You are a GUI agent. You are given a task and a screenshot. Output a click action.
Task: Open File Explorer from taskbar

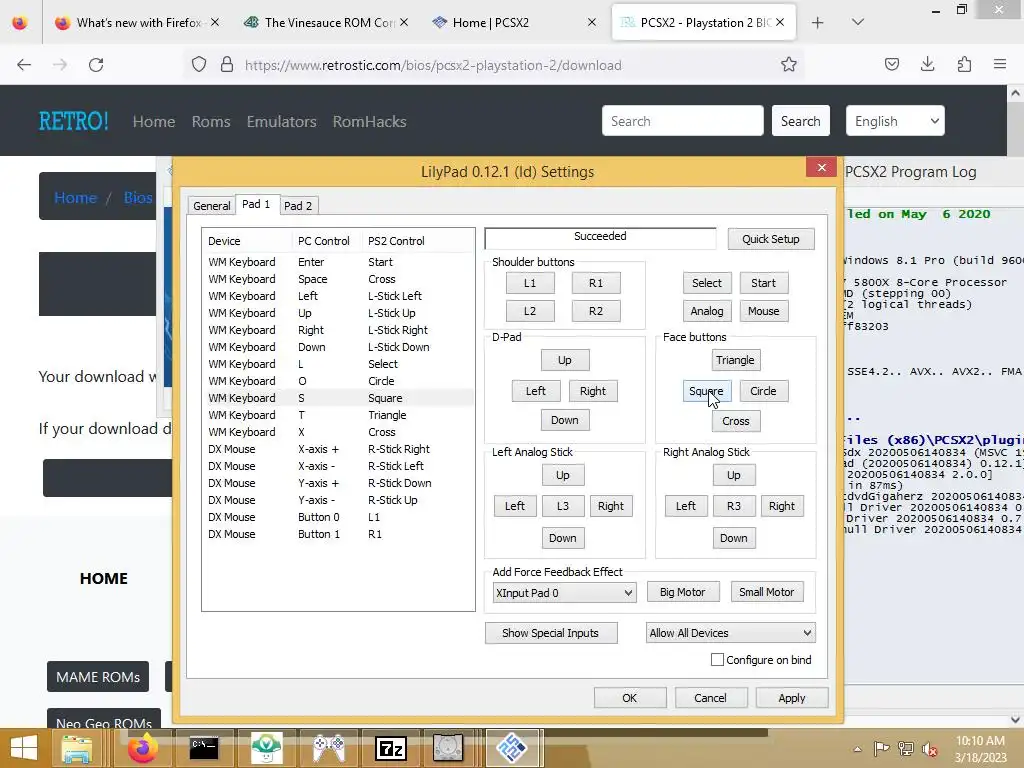pos(76,748)
